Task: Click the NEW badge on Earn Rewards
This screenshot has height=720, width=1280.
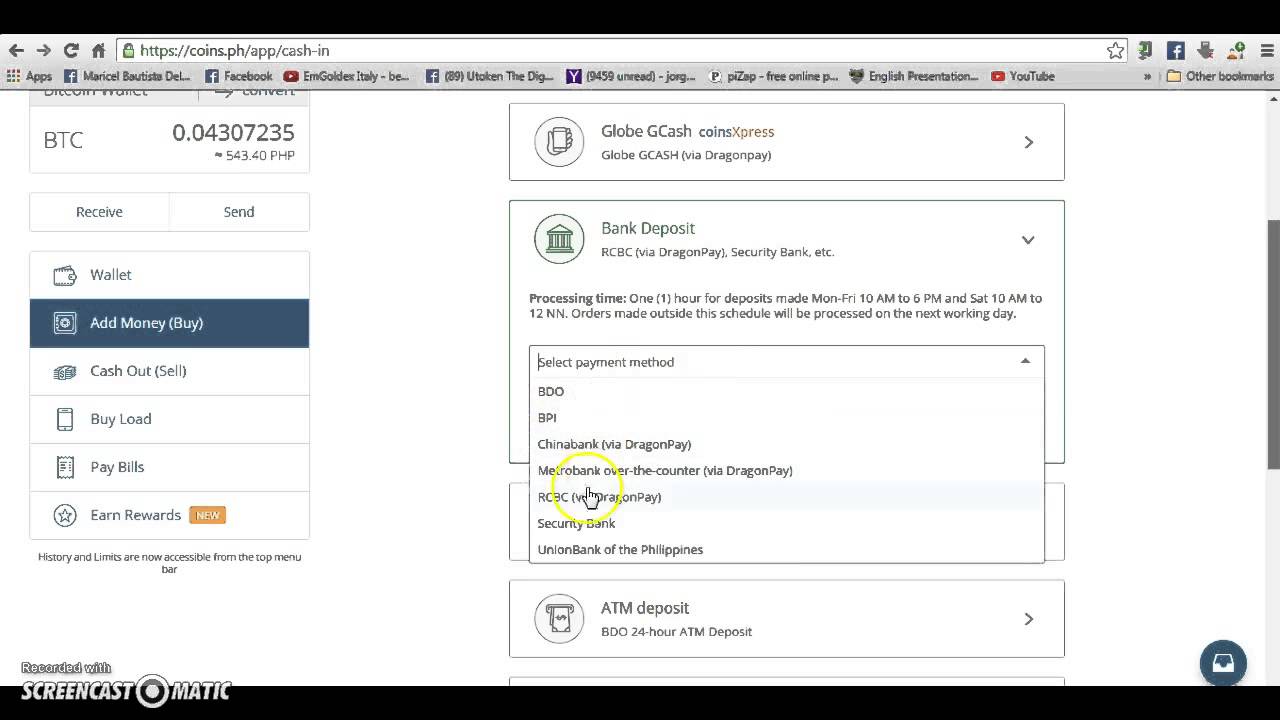Action: [208, 515]
